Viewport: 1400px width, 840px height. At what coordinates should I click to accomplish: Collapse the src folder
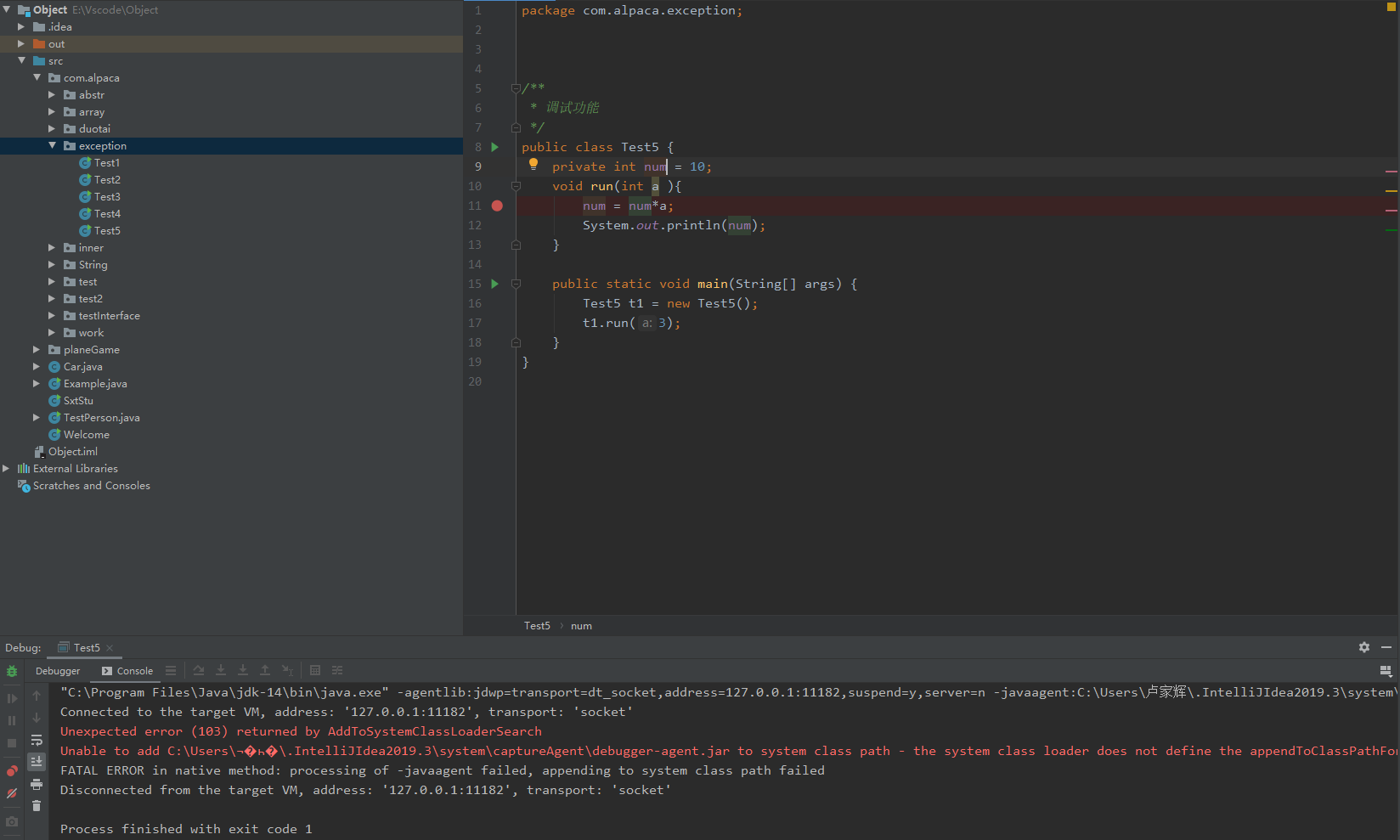point(21,60)
